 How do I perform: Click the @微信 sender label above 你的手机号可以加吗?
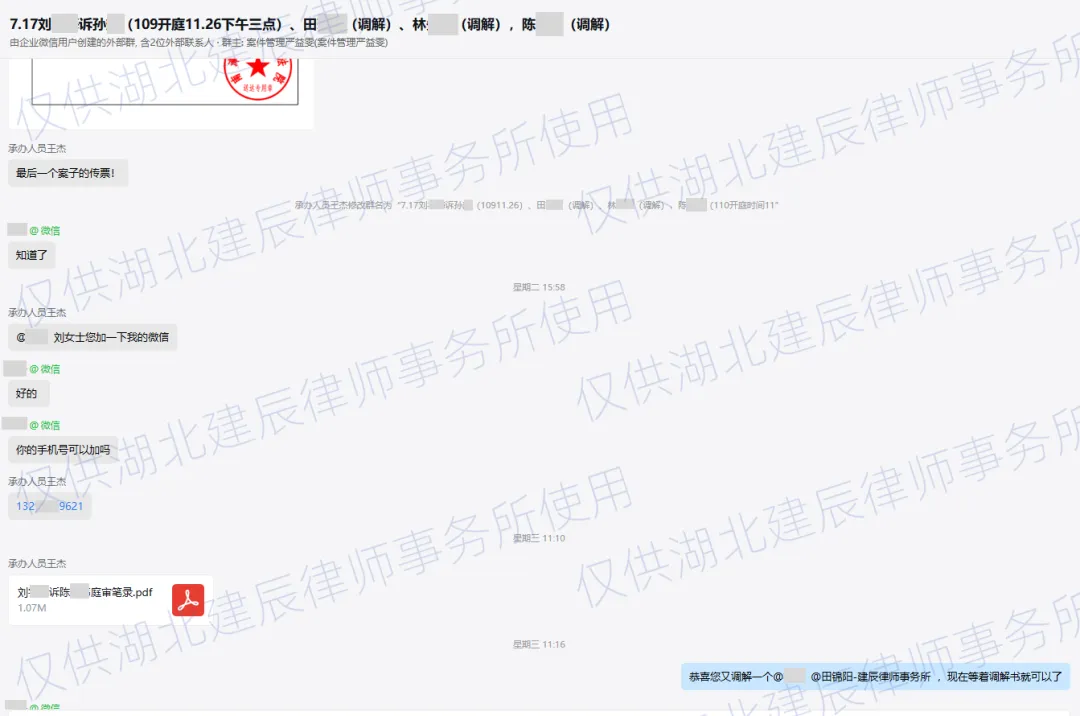[x=45, y=425]
